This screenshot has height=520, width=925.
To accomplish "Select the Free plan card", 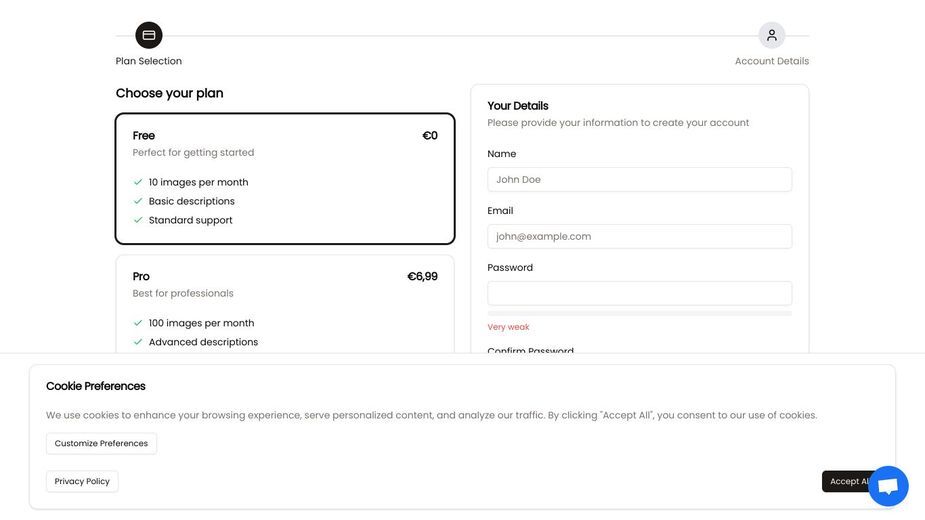I will (285, 179).
